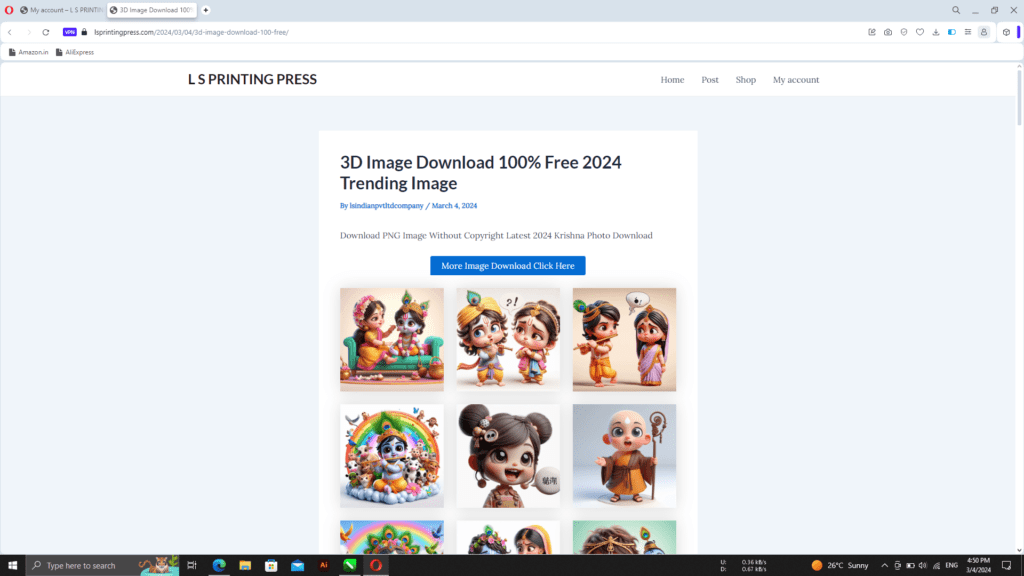
Task: Open the volume speaker tray icon
Action: [x=923, y=566]
